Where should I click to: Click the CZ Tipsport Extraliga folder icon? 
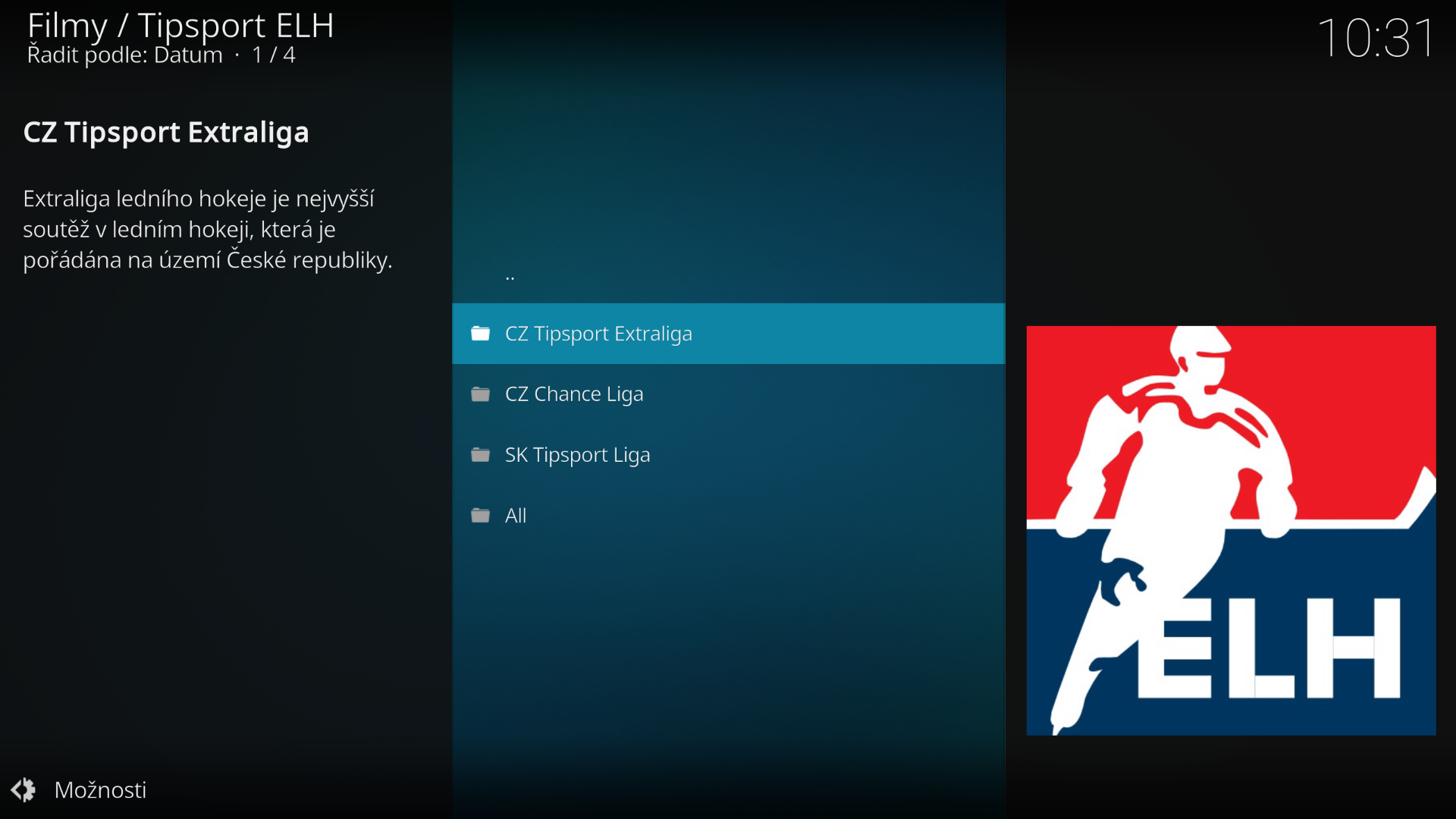coord(480,334)
